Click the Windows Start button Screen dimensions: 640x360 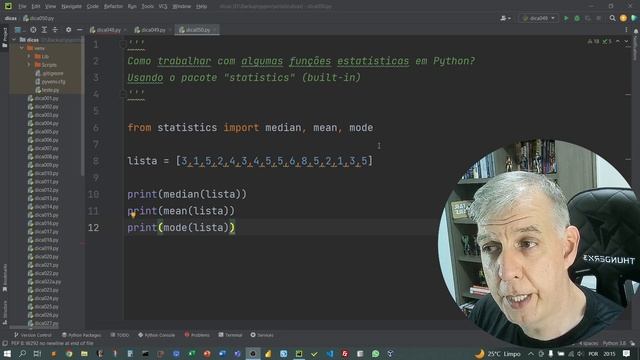pyautogui.click(x=7, y=353)
